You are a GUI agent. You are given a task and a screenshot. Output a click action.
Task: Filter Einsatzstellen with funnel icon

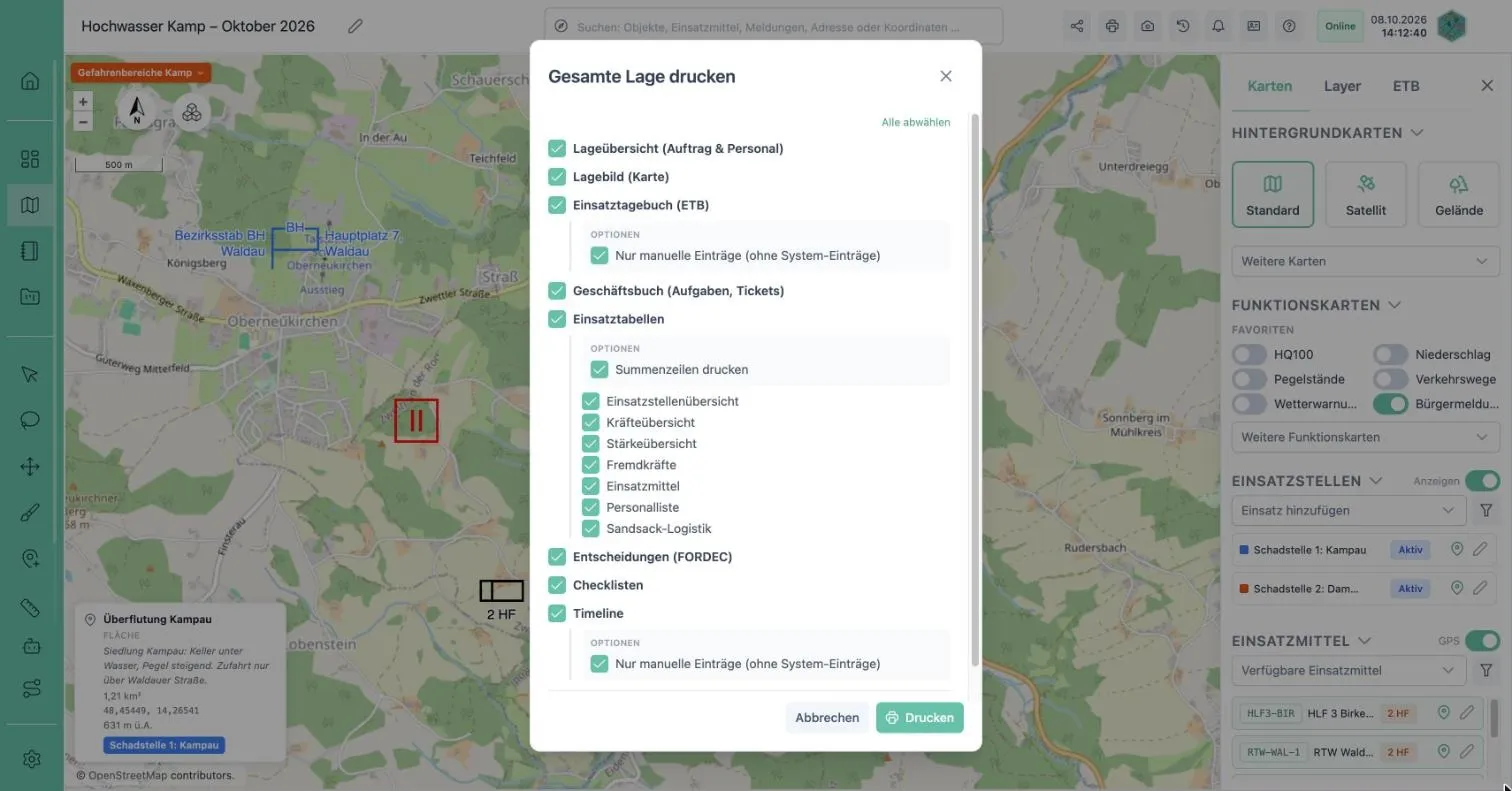[x=1486, y=510]
